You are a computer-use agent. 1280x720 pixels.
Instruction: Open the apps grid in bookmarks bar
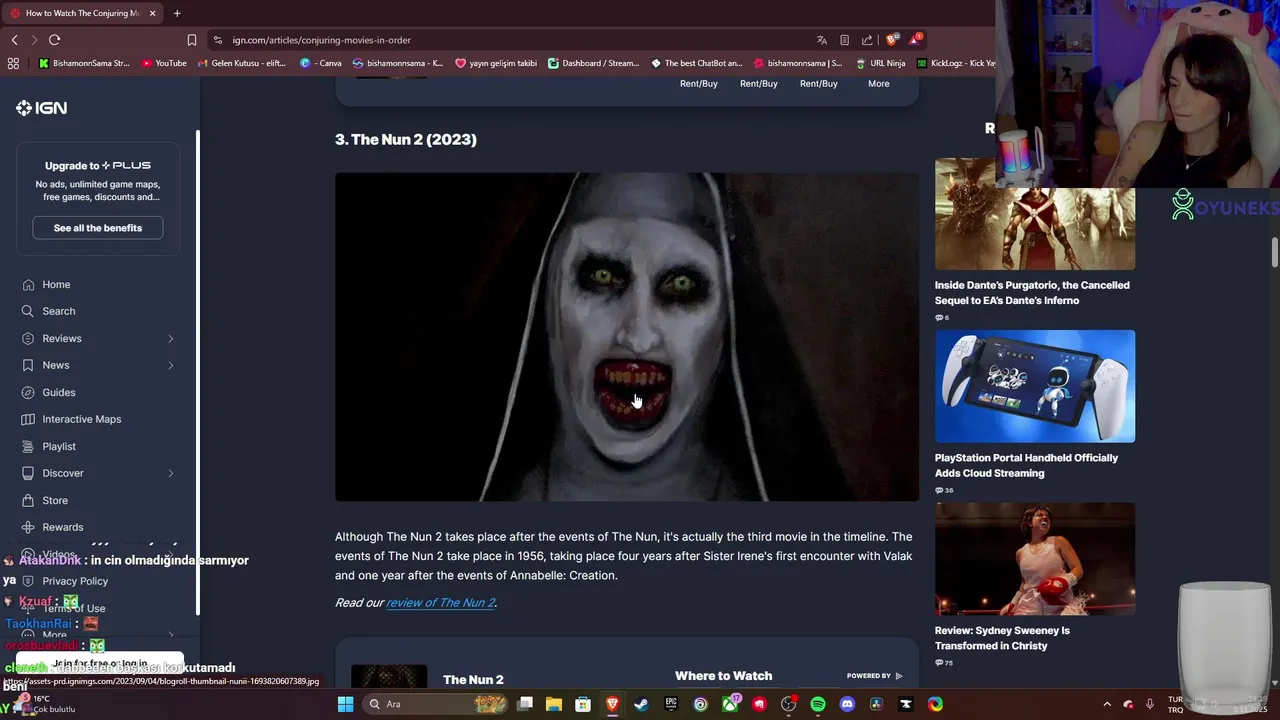(x=13, y=63)
